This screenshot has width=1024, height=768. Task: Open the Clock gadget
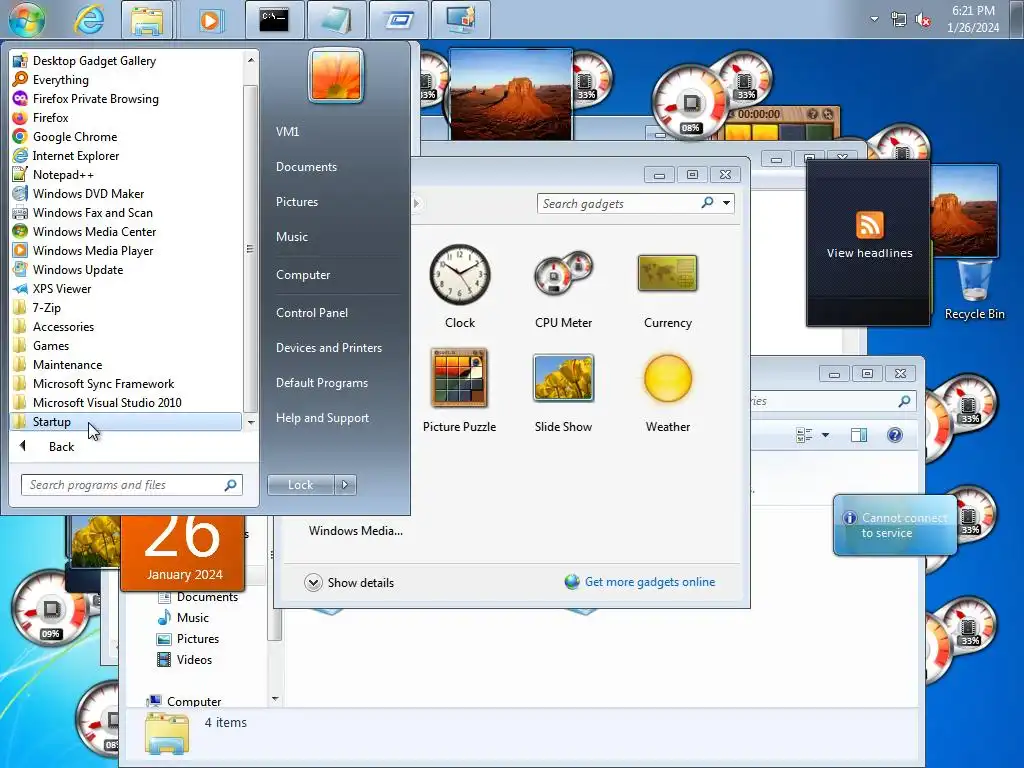pyautogui.click(x=460, y=274)
